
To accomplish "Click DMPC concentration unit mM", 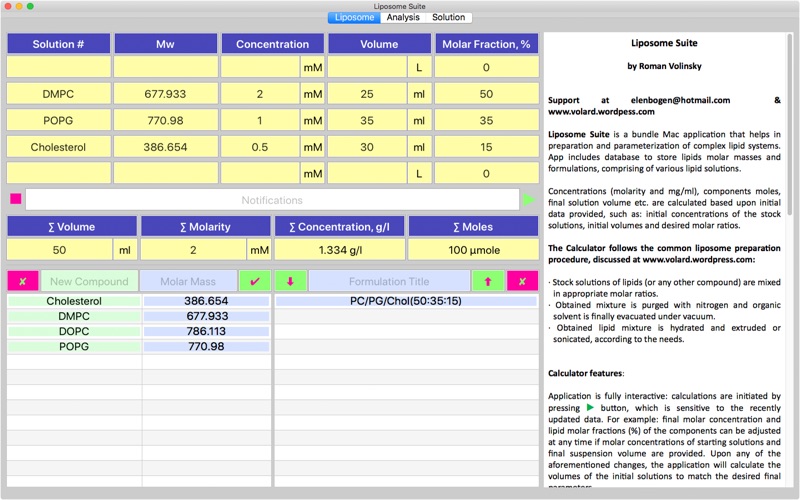I will [313, 94].
